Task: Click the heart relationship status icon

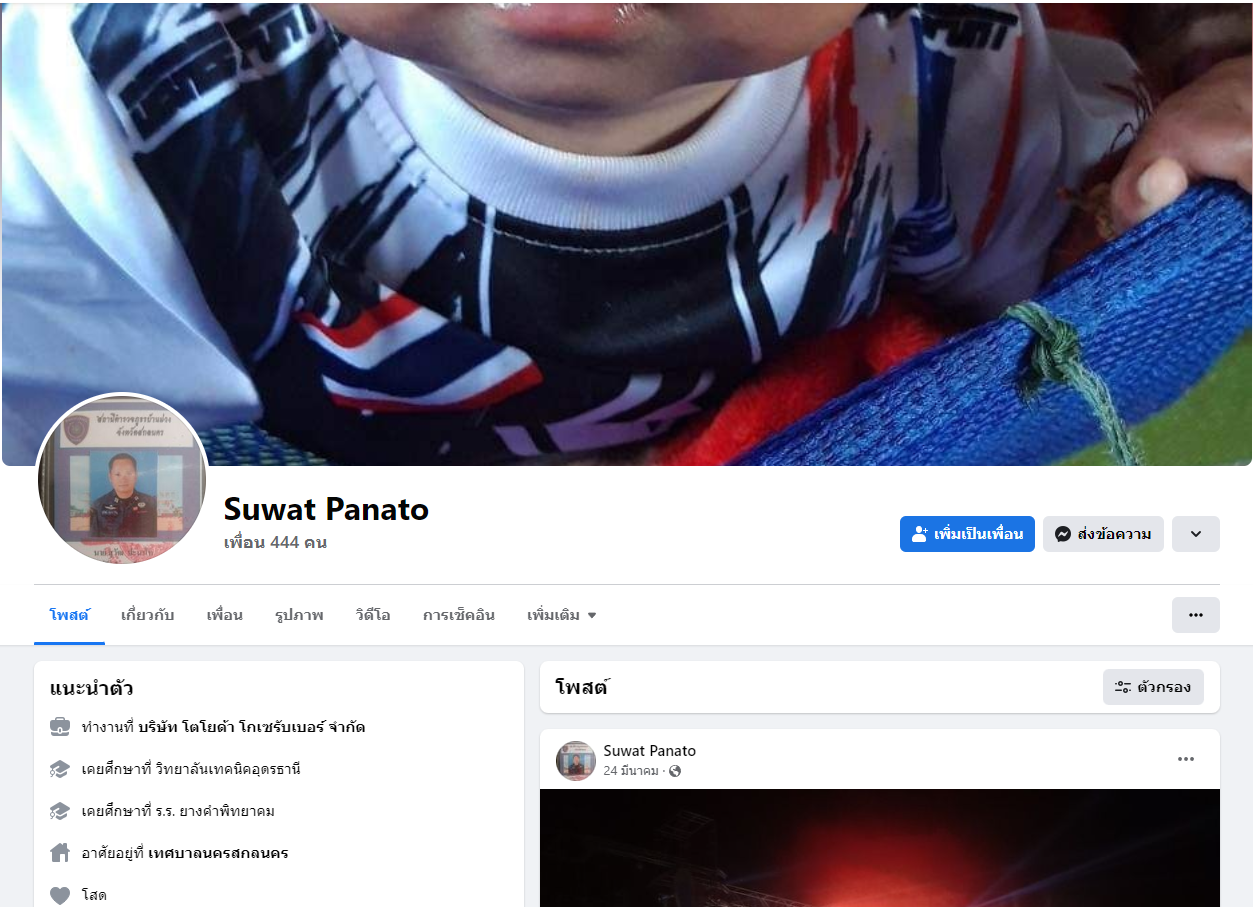Action: 60,895
